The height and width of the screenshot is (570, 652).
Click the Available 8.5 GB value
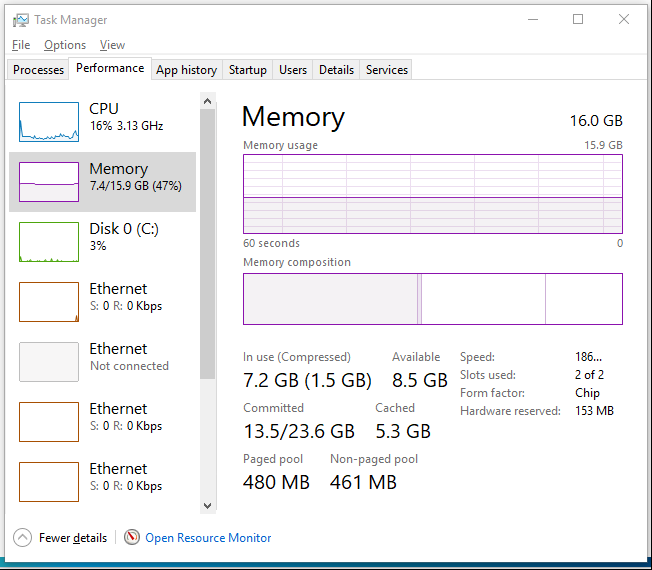coord(420,380)
